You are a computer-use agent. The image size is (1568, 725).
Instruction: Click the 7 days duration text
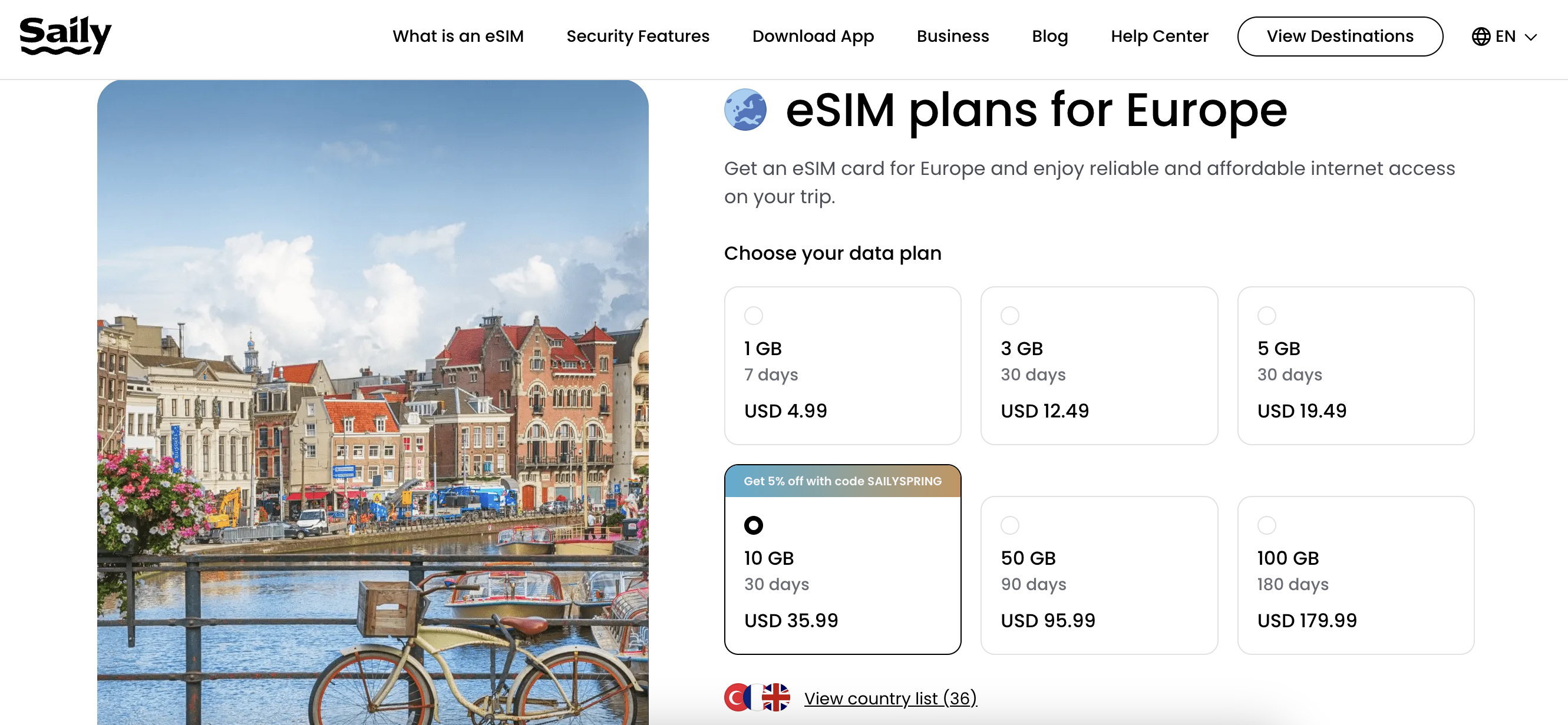coord(771,375)
